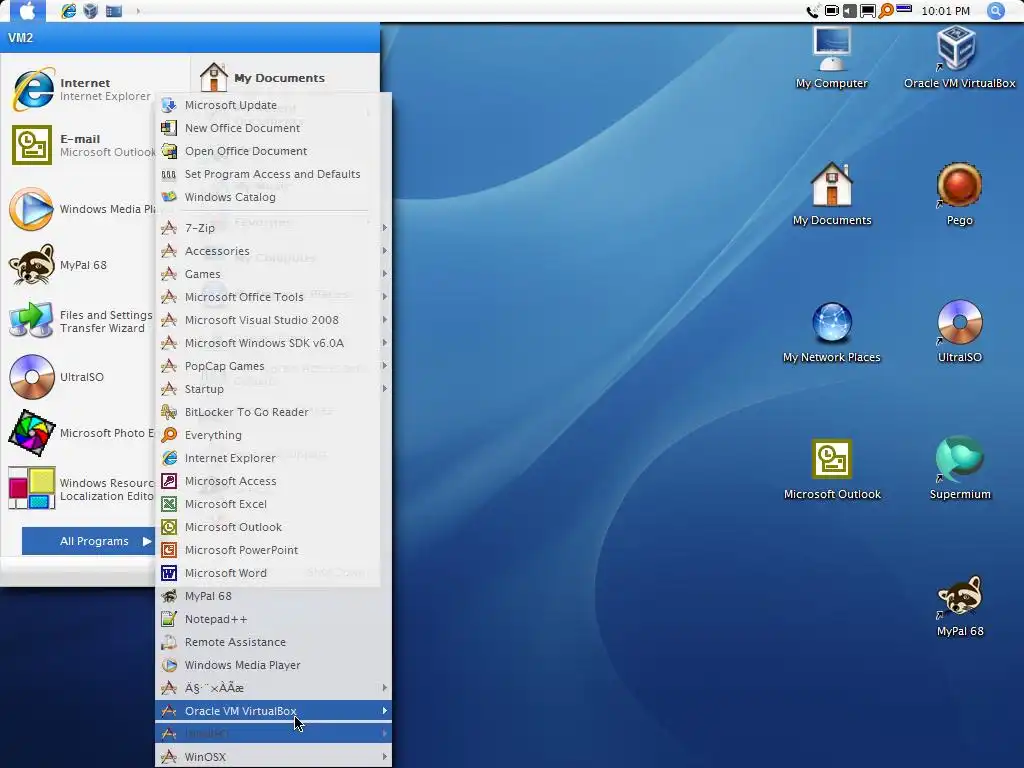Launch BitLocker To Go Reader
This screenshot has height=768, width=1024.
pos(273,412)
